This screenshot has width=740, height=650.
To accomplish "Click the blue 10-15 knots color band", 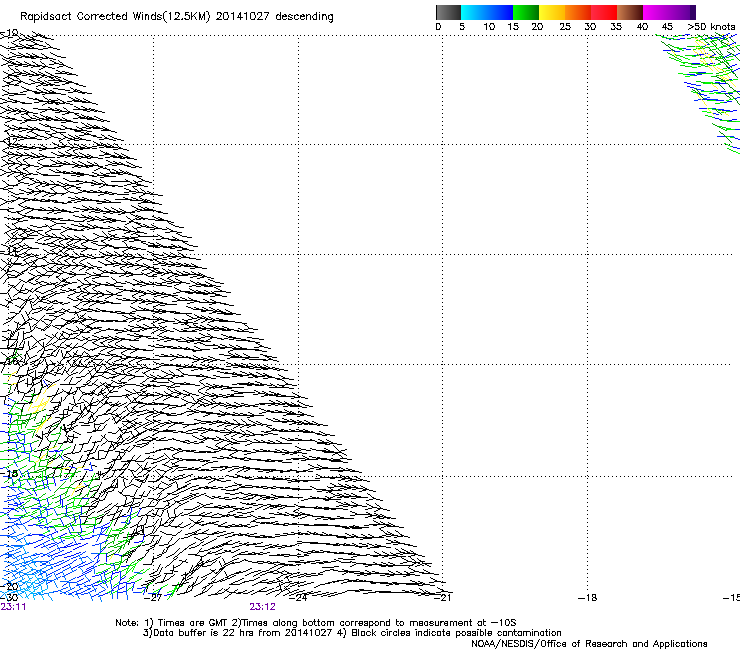I will point(500,12).
